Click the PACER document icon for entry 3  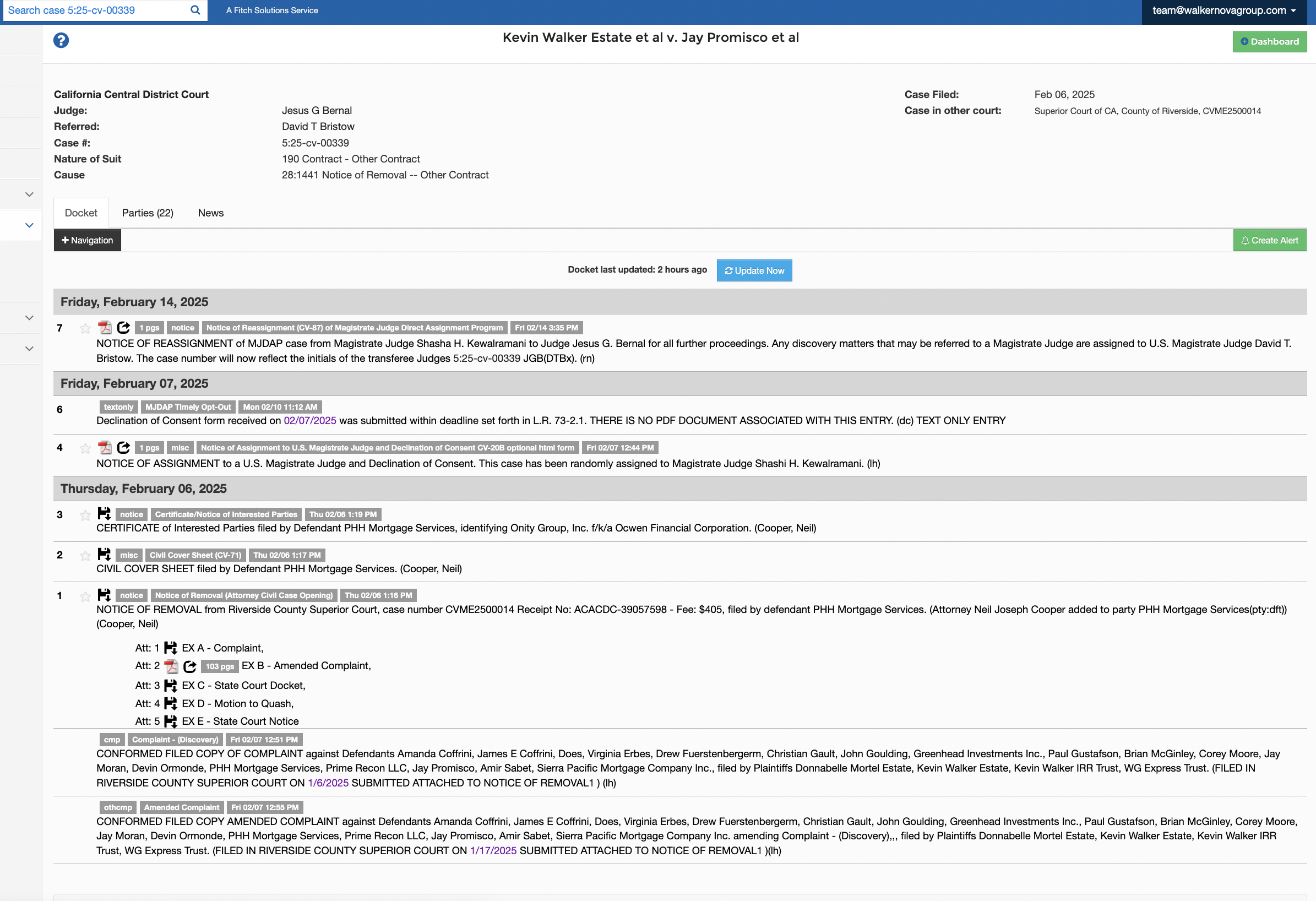pos(105,513)
